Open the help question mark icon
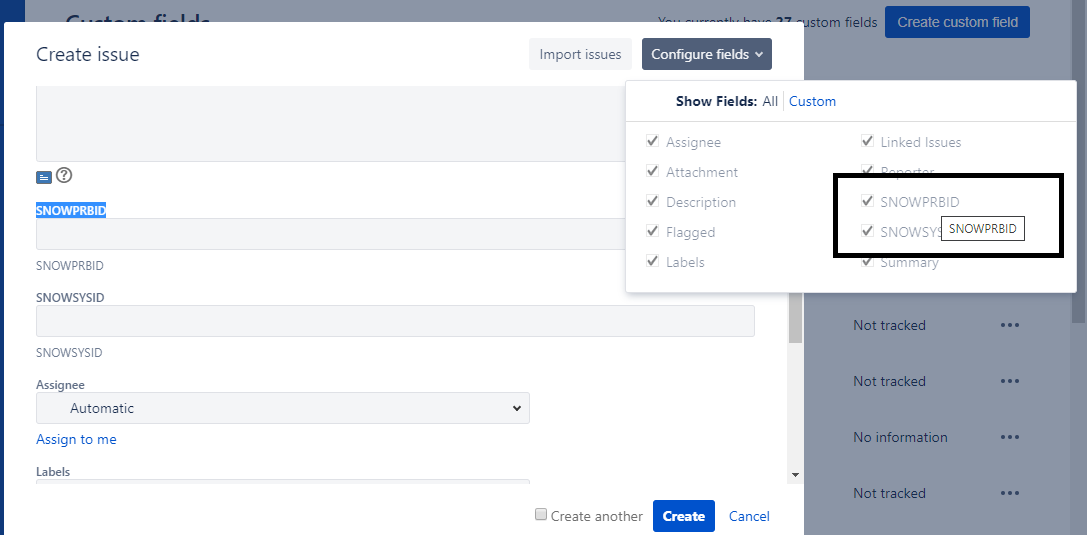Viewport: 1087px width, 535px height. (64, 176)
